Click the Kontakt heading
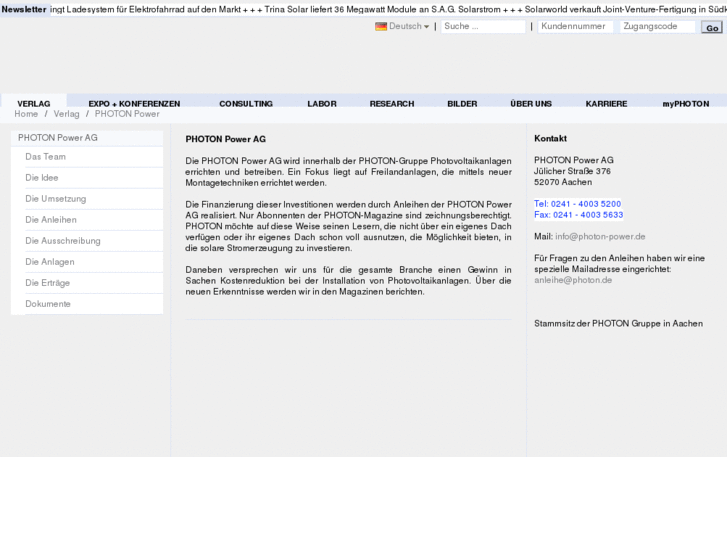Image resolution: width=727 pixels, height=545 pixels. point(550,138)
